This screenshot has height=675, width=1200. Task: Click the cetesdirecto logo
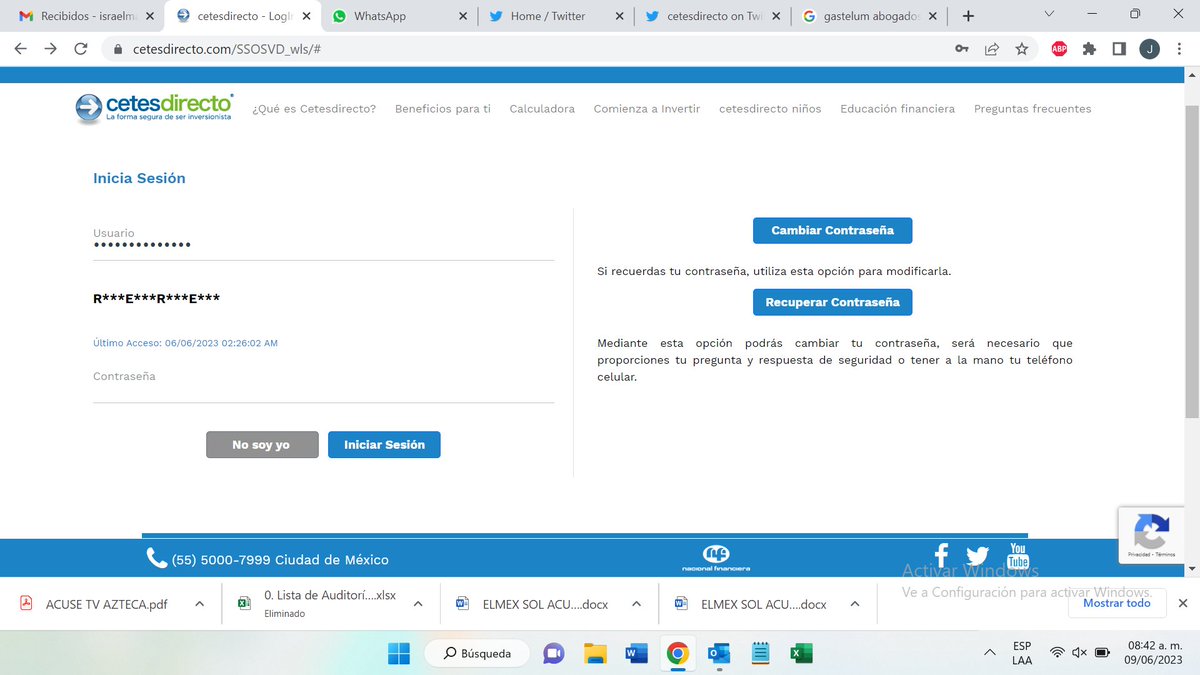155,108
